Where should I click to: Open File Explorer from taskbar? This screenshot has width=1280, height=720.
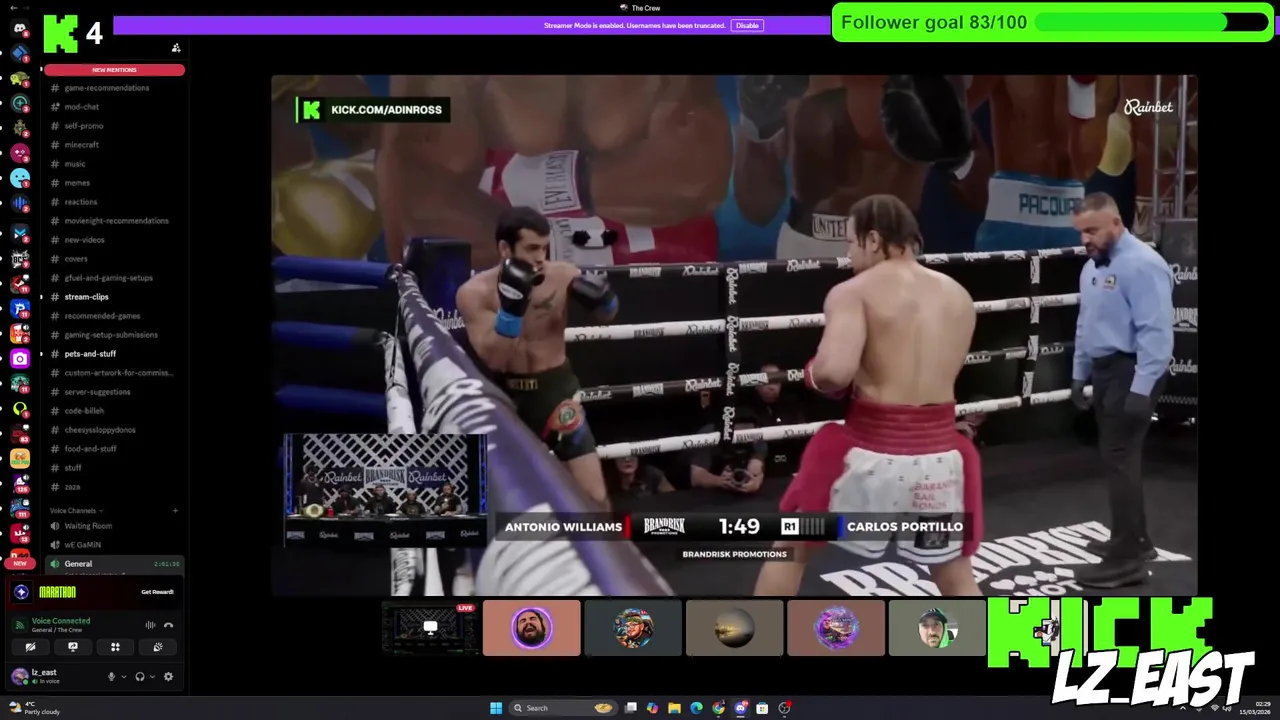click(x=674, y=708)
